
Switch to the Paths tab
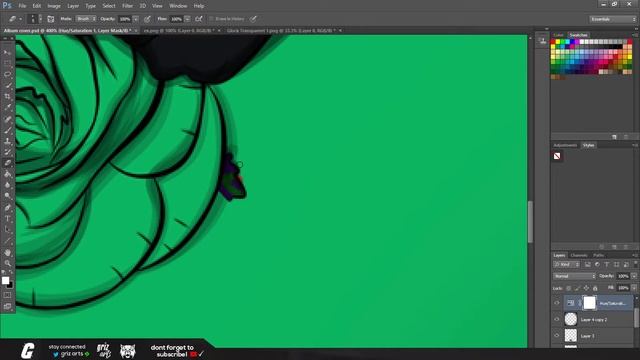(599, 255)
